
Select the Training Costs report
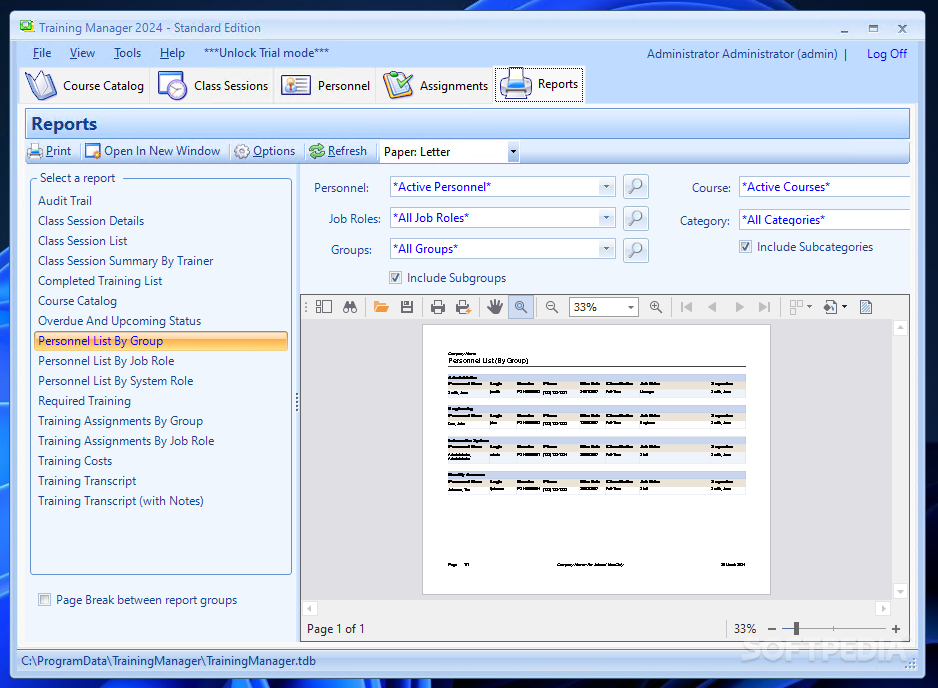[75, 461]
